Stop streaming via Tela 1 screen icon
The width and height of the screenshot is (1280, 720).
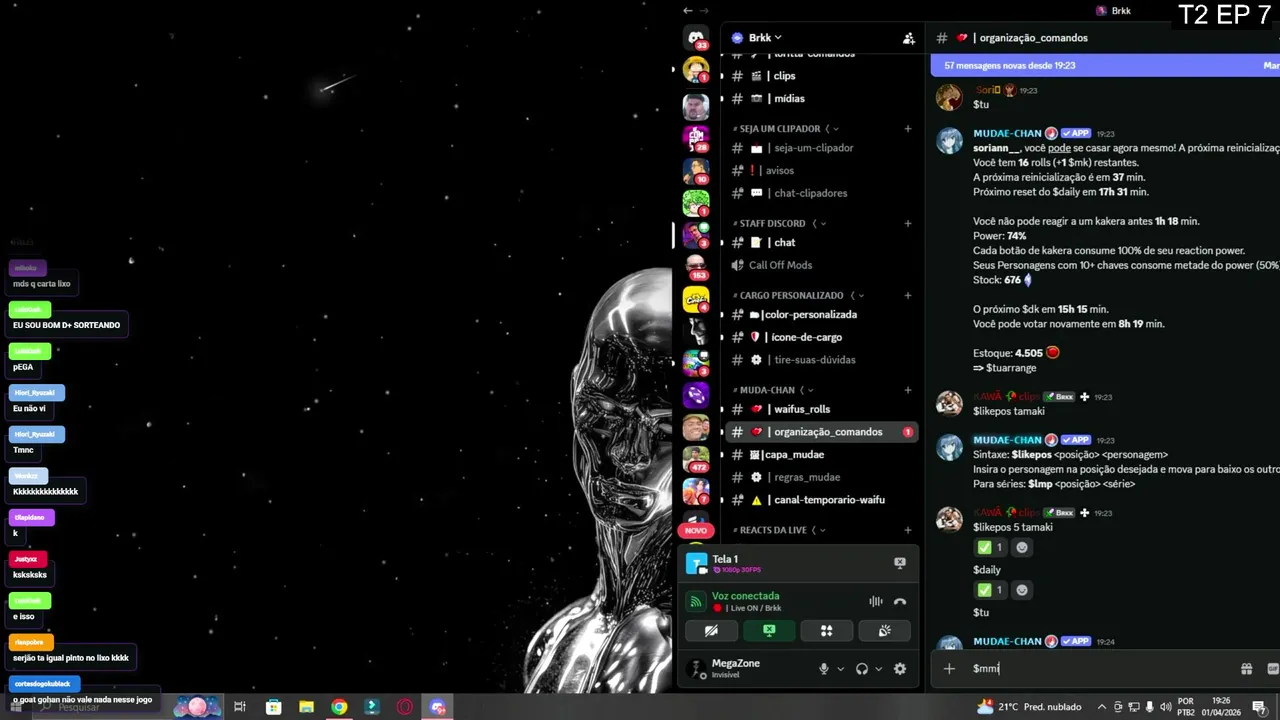click(899, 563)
